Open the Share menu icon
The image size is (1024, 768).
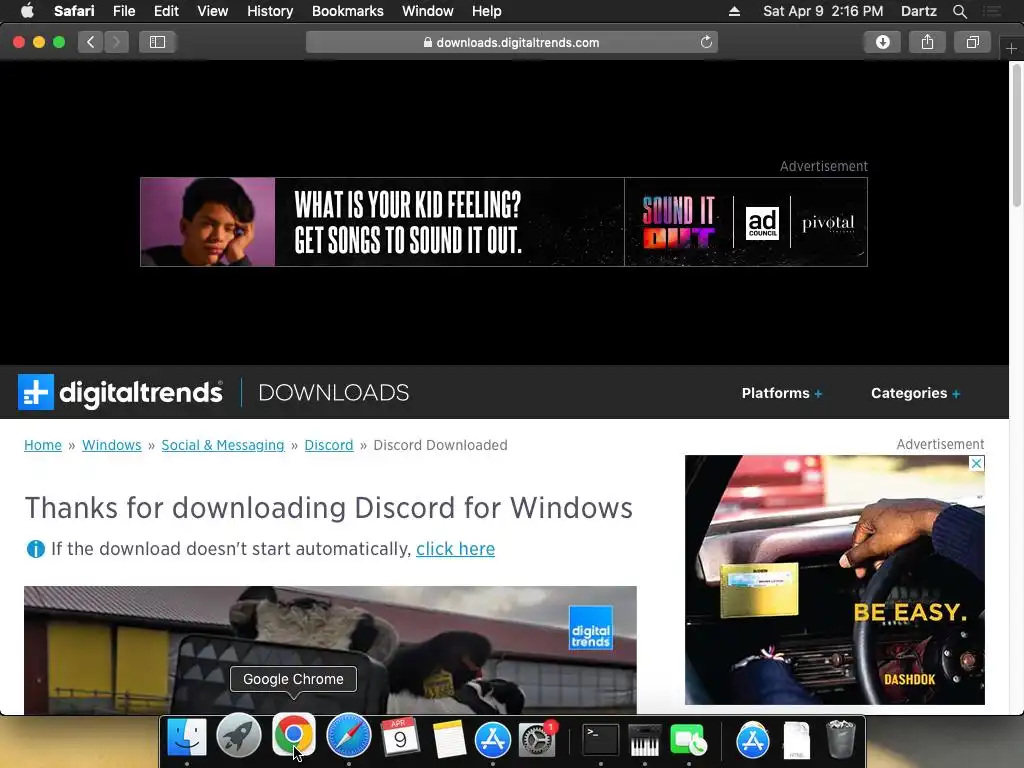pos(927,42)
